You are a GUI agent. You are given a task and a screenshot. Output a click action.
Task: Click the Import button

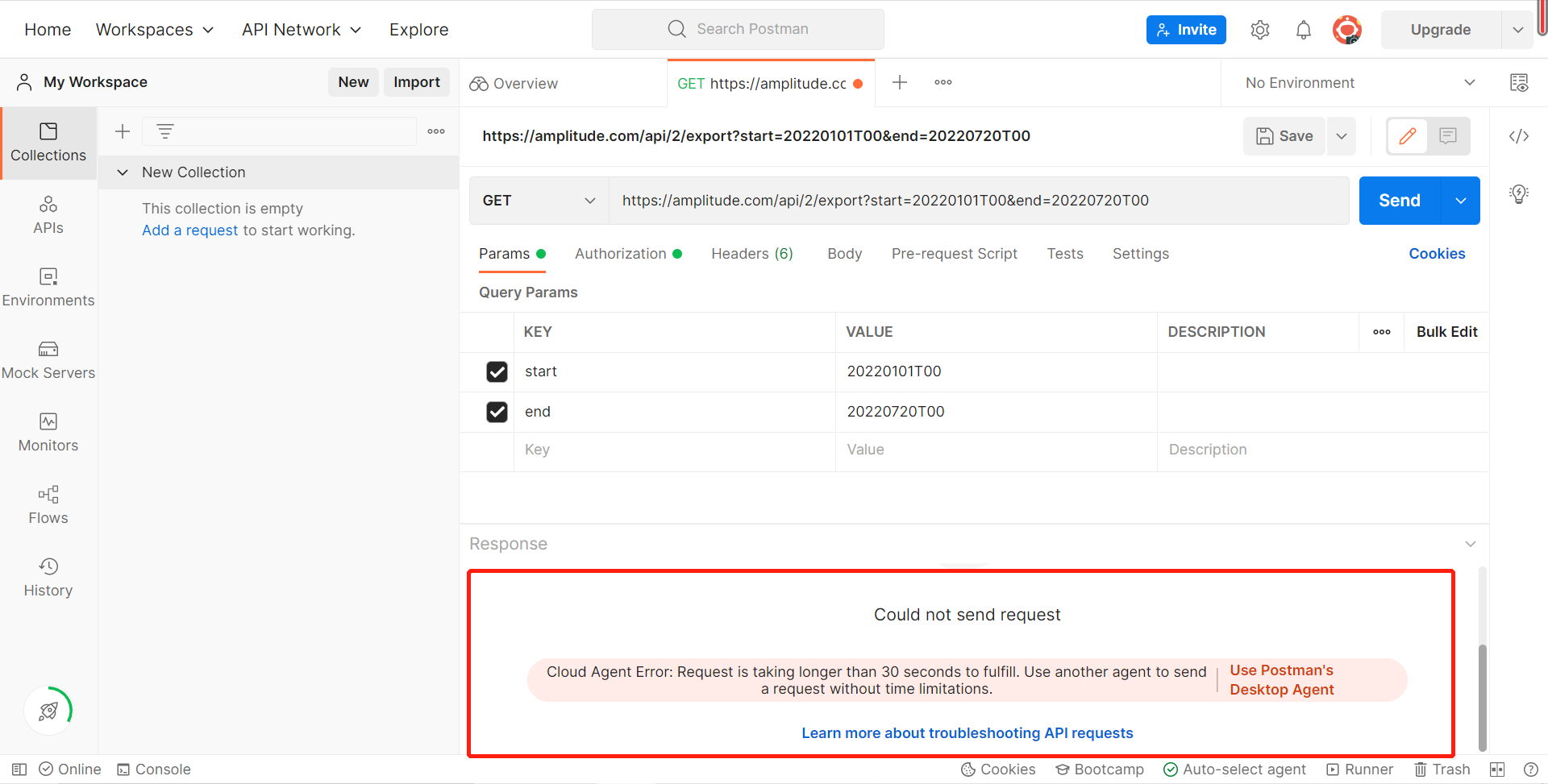tap(417, 82)
